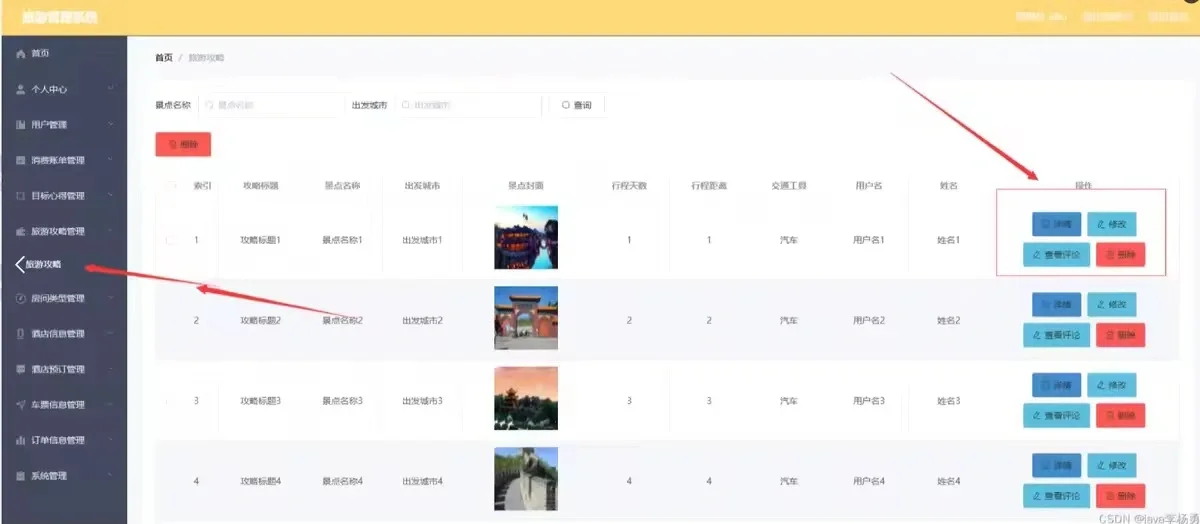Click 查看评论 button for row 2

[x=1056, y=335]
